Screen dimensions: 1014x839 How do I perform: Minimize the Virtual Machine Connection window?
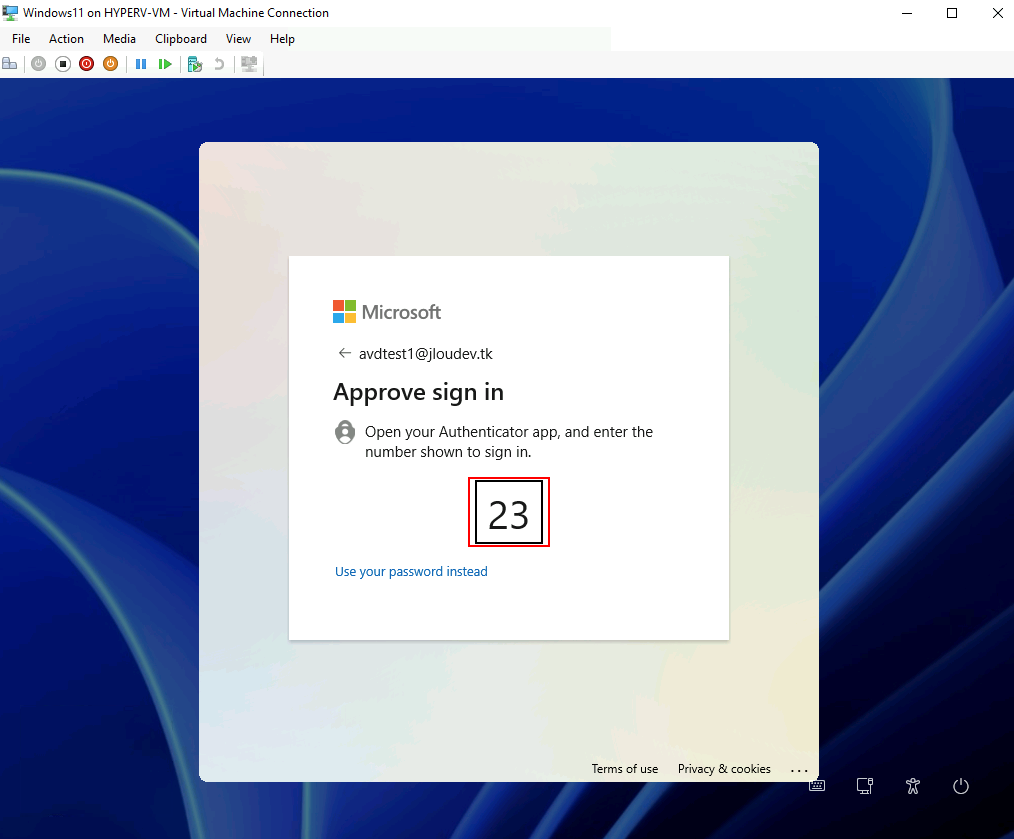(907, 13)
